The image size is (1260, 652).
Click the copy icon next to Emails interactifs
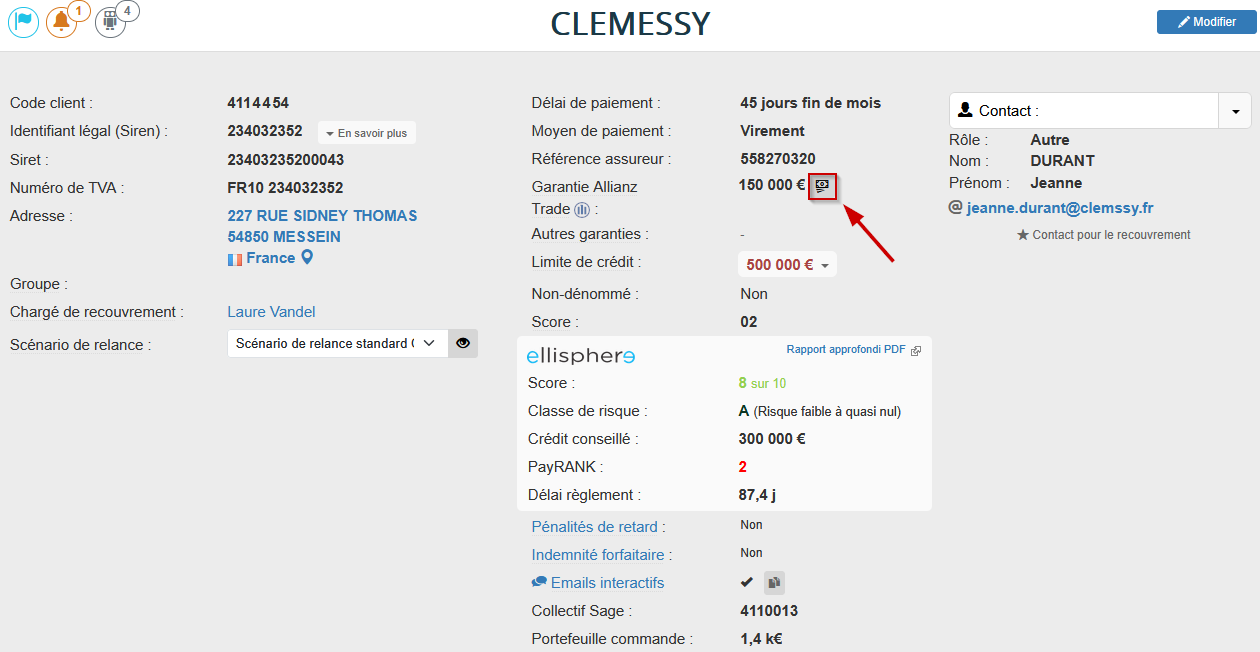(x=774, y=583)
